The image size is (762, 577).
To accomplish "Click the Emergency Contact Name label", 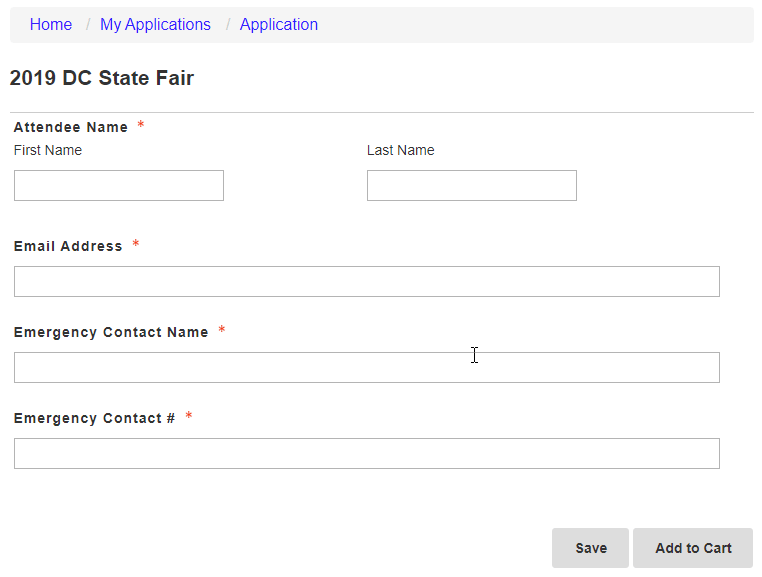I will point(111,332).
